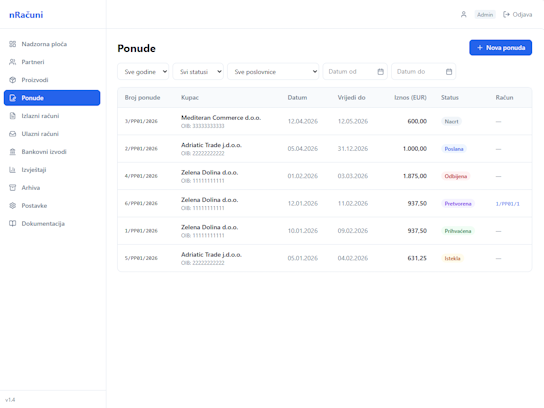Screen dimensions: 544x408
Task: Focus the Datum do date field
Action: 424,72
